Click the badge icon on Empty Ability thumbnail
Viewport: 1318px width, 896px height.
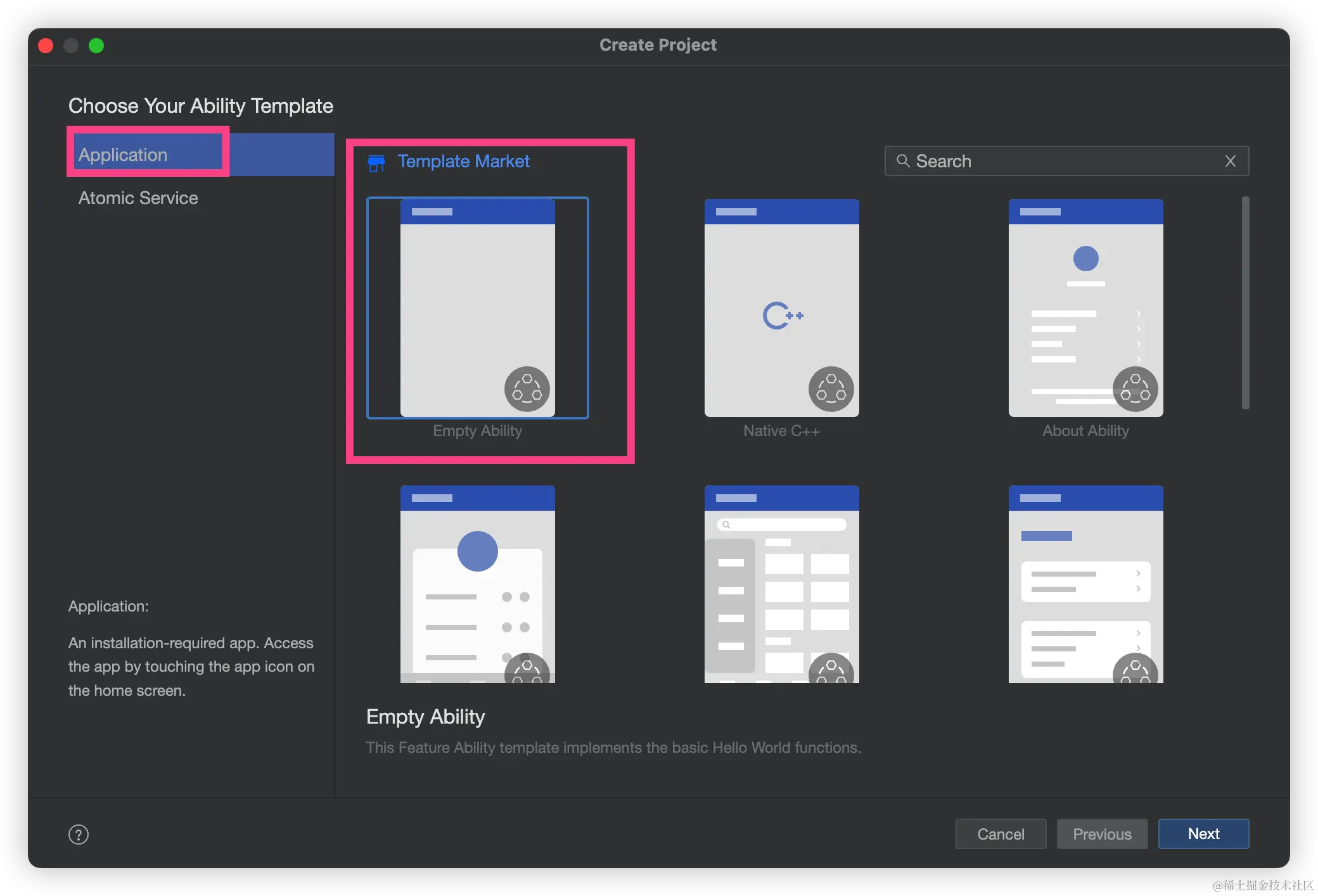coord(527,388)
